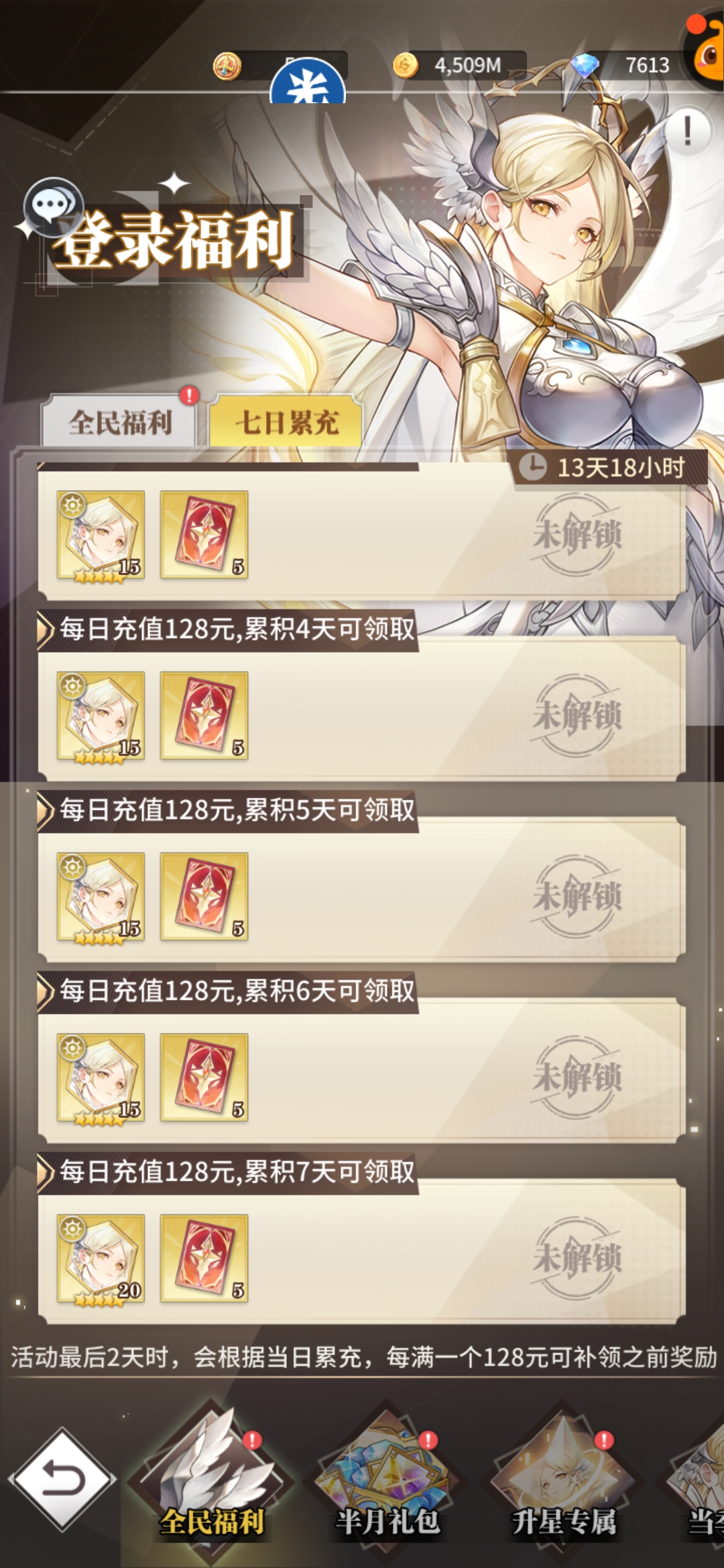Tap the medal currency icon at top
The height and width of the screenshot is (1568, 724).
227,66
